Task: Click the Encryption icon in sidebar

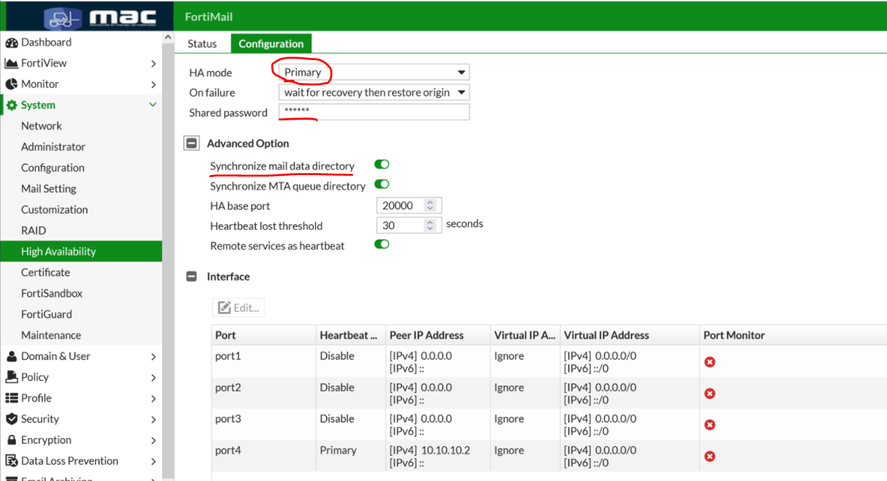Action: tap(12, 440)
